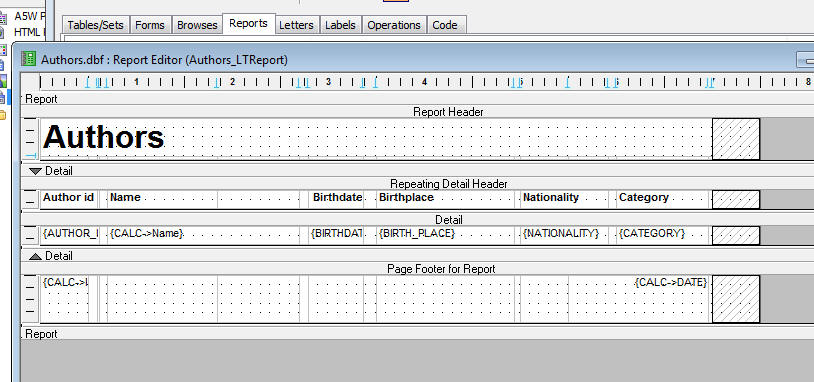Screen dimensions: 814x382
Task: Open the Letters tab
Action: (x=296, y=25)
